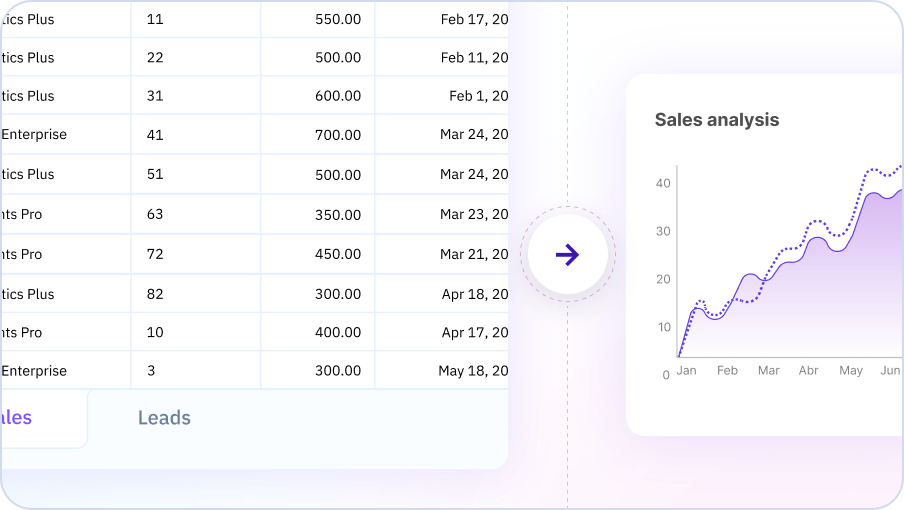Click the May label on chart axis
The image size is (904, 510).
coord(851,371)
